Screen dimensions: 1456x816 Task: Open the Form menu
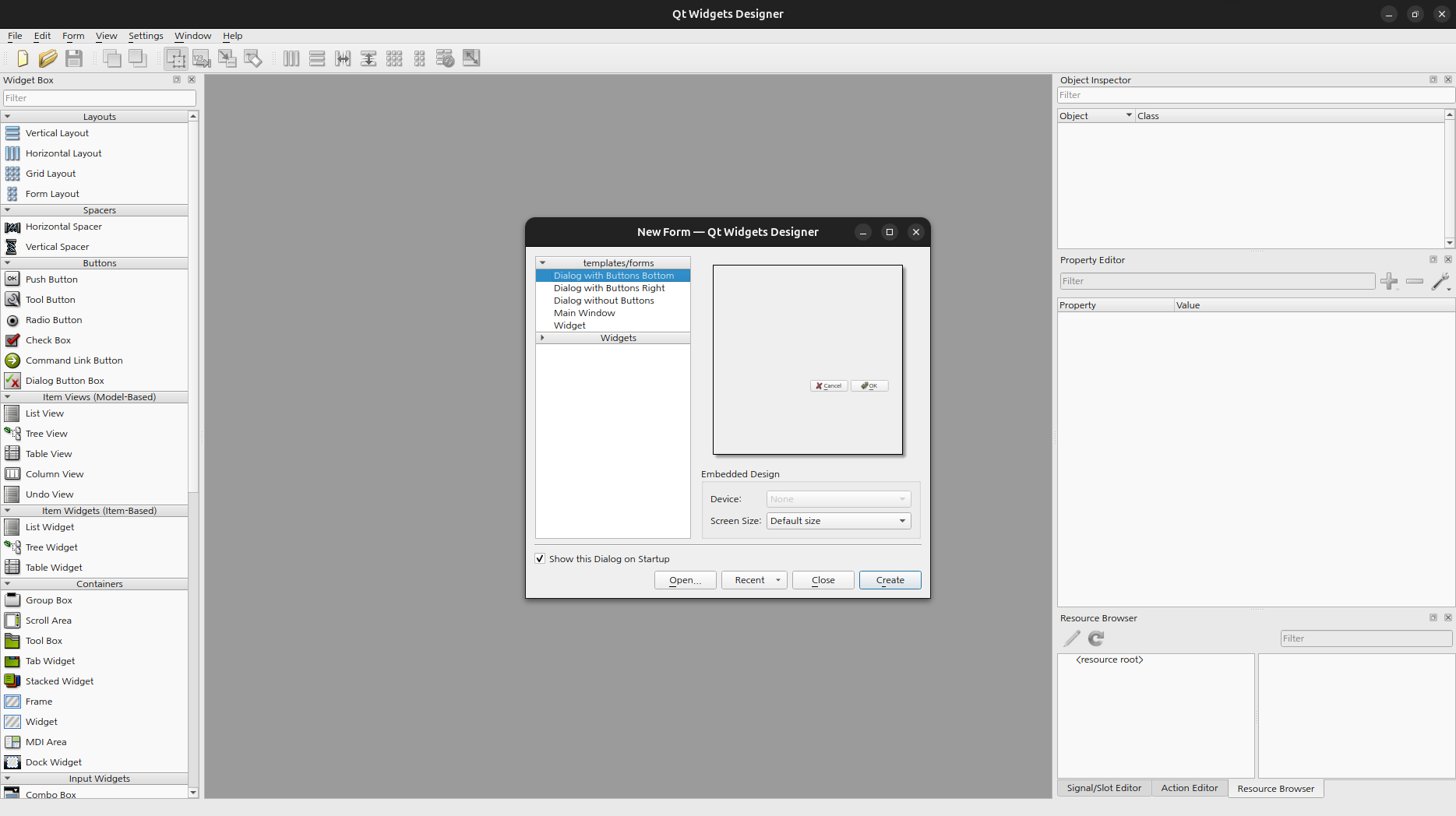point(73,36)
